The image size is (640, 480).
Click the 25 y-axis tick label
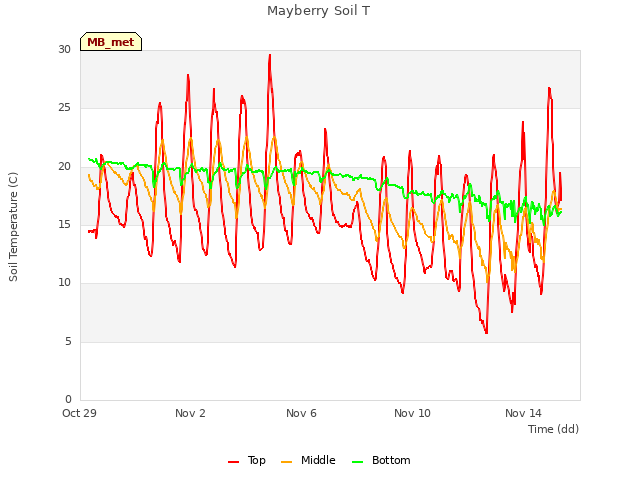click(x=64, y=108)
